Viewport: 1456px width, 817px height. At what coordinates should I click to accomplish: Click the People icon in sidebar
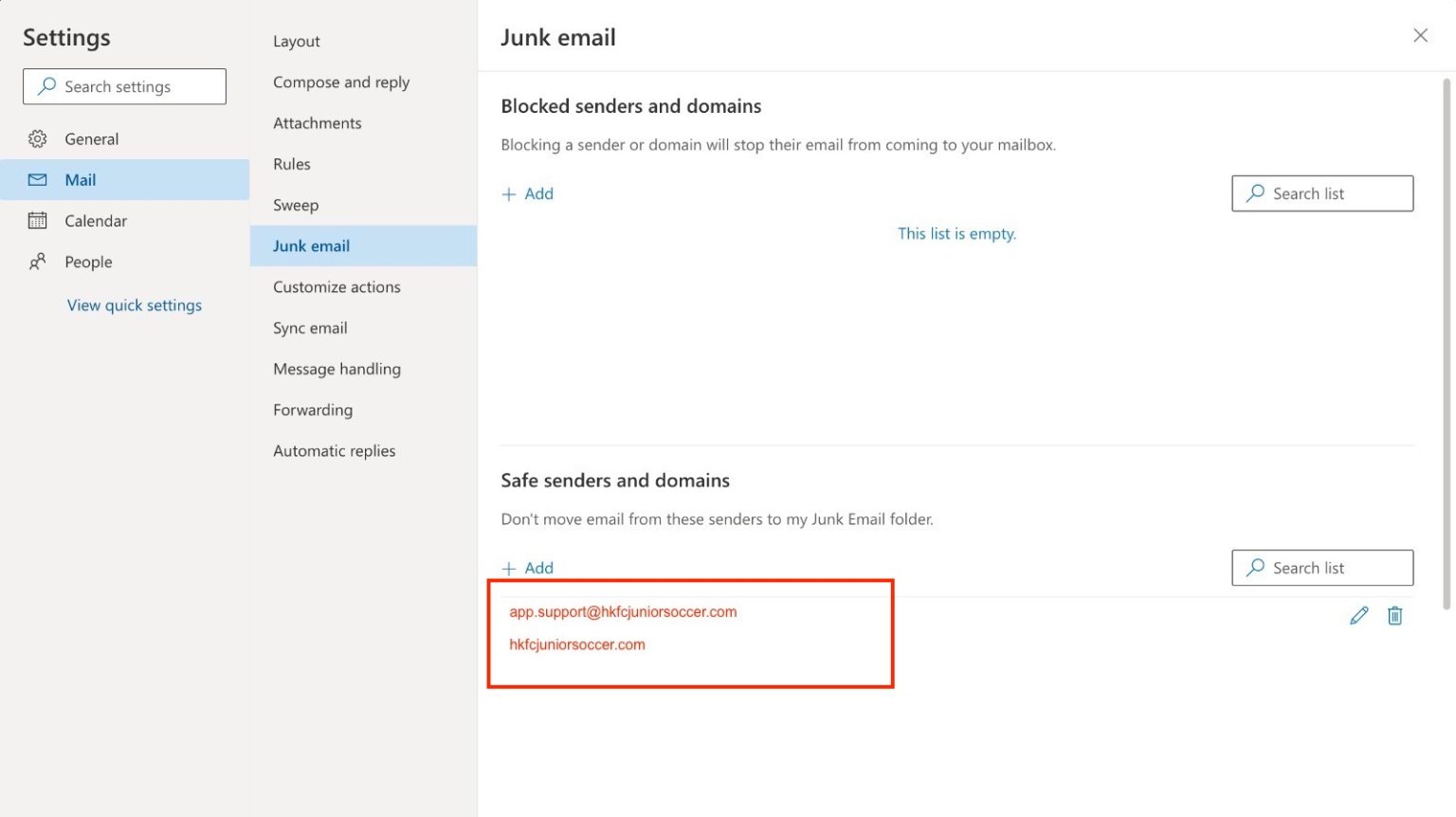[x=38, y=262]
